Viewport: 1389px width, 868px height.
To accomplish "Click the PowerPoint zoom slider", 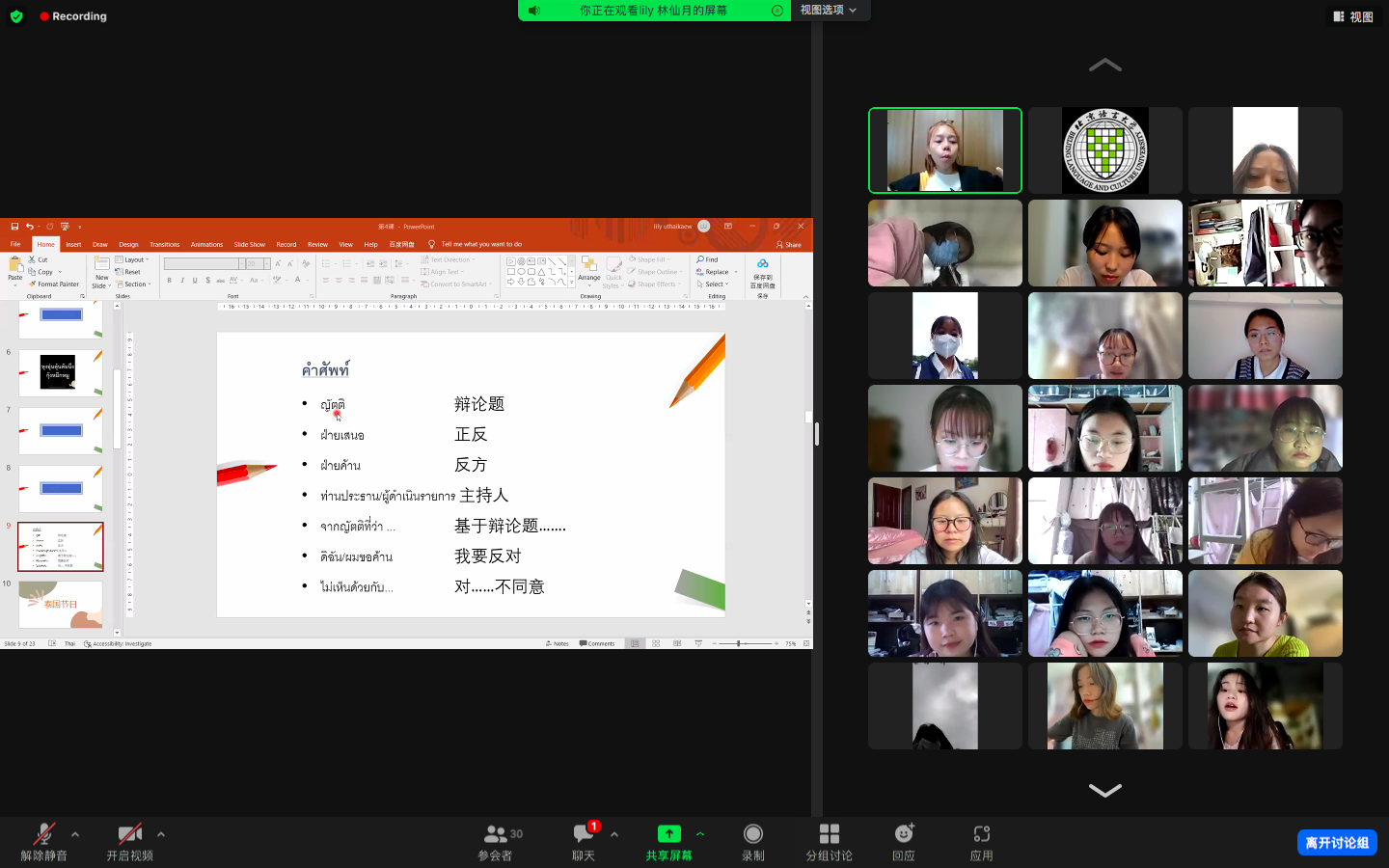I will tap(739, 643).
